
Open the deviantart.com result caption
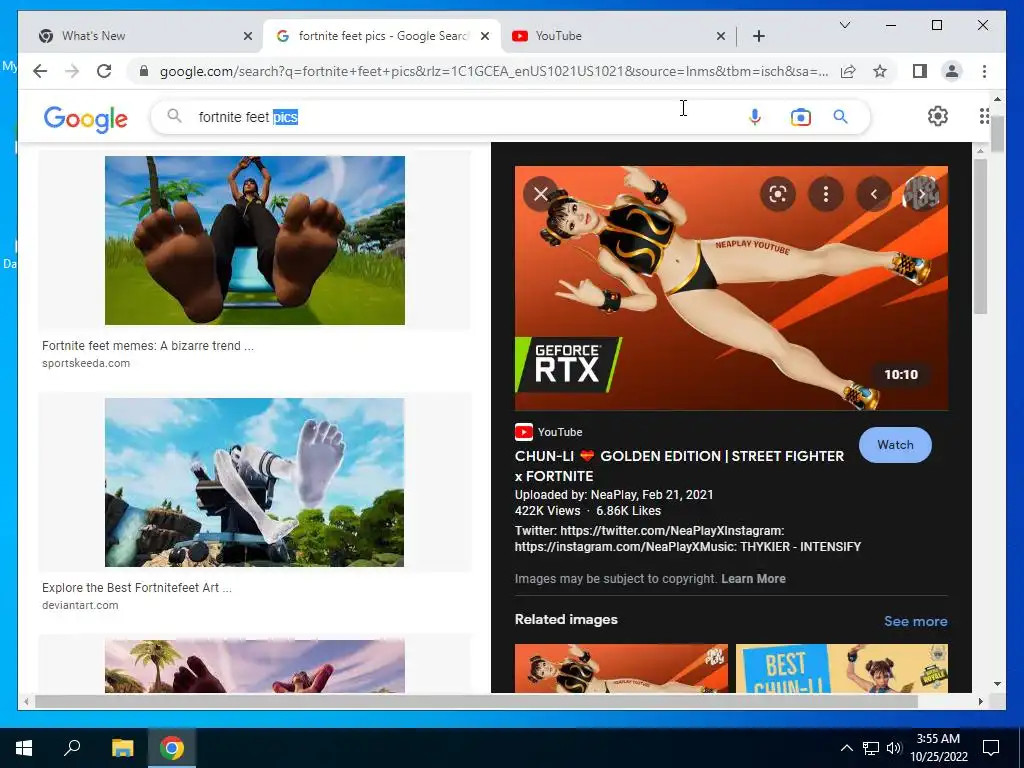pos(136,596)
